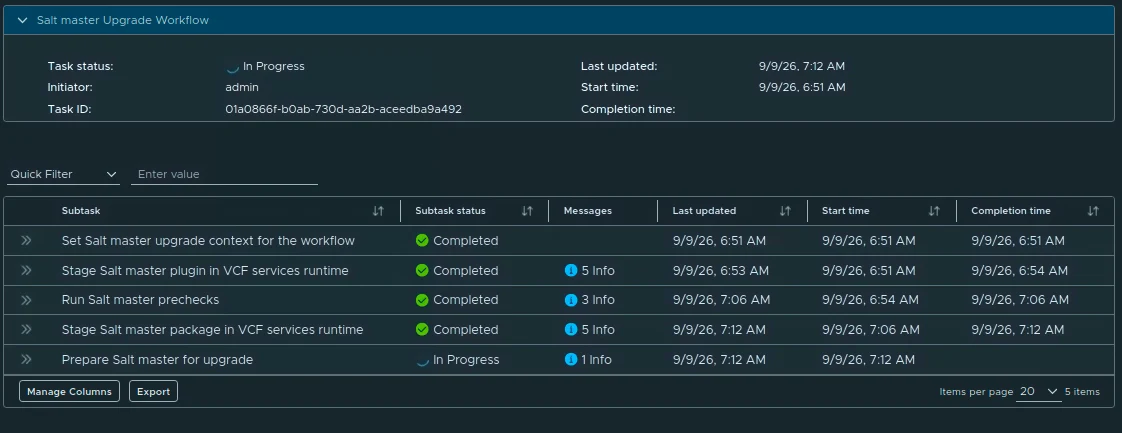Click the Initiator value admin
The height and width of the screenshot is (433, 1122).
click(x=242, y=87)
